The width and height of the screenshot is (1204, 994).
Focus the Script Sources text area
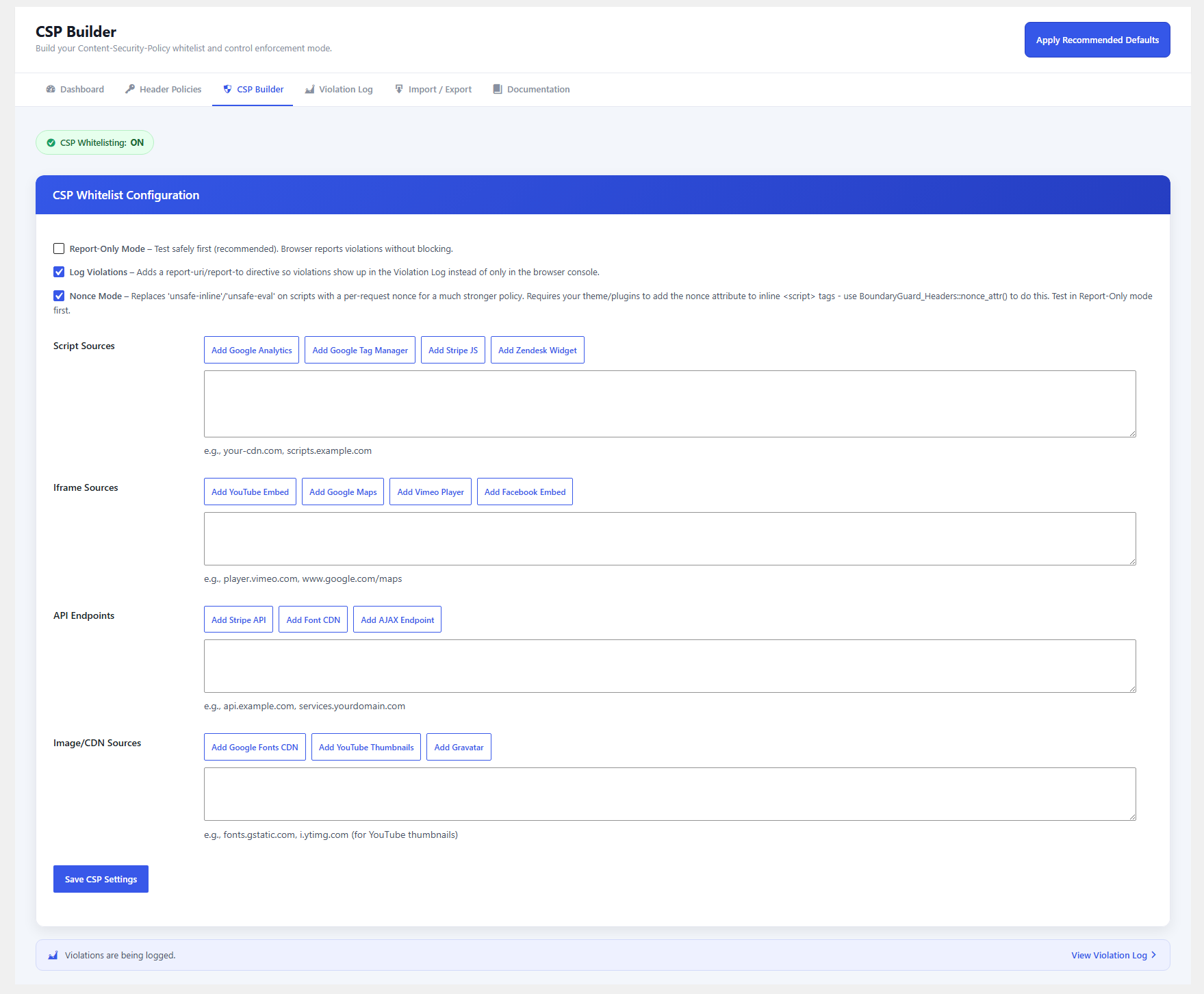point(670,404)
